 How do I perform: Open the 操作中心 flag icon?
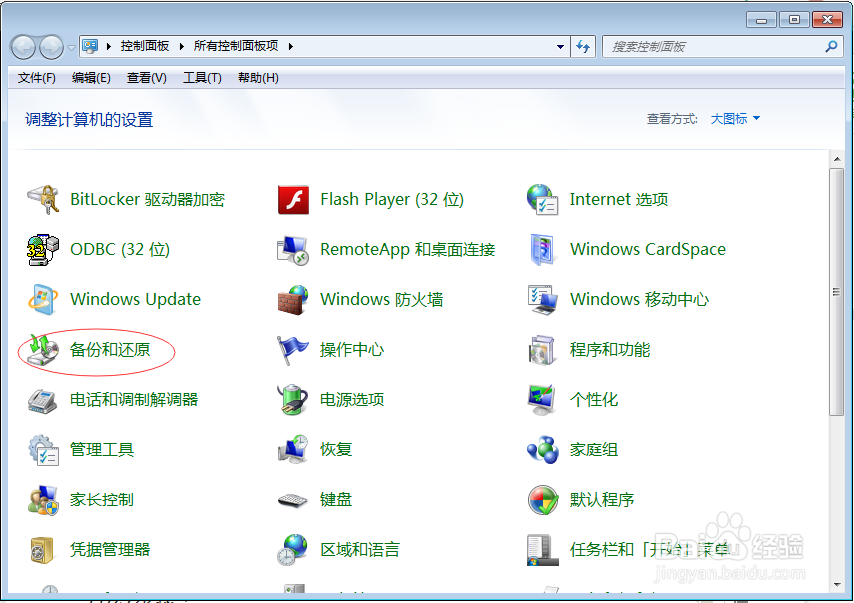[x=293, y=350]
